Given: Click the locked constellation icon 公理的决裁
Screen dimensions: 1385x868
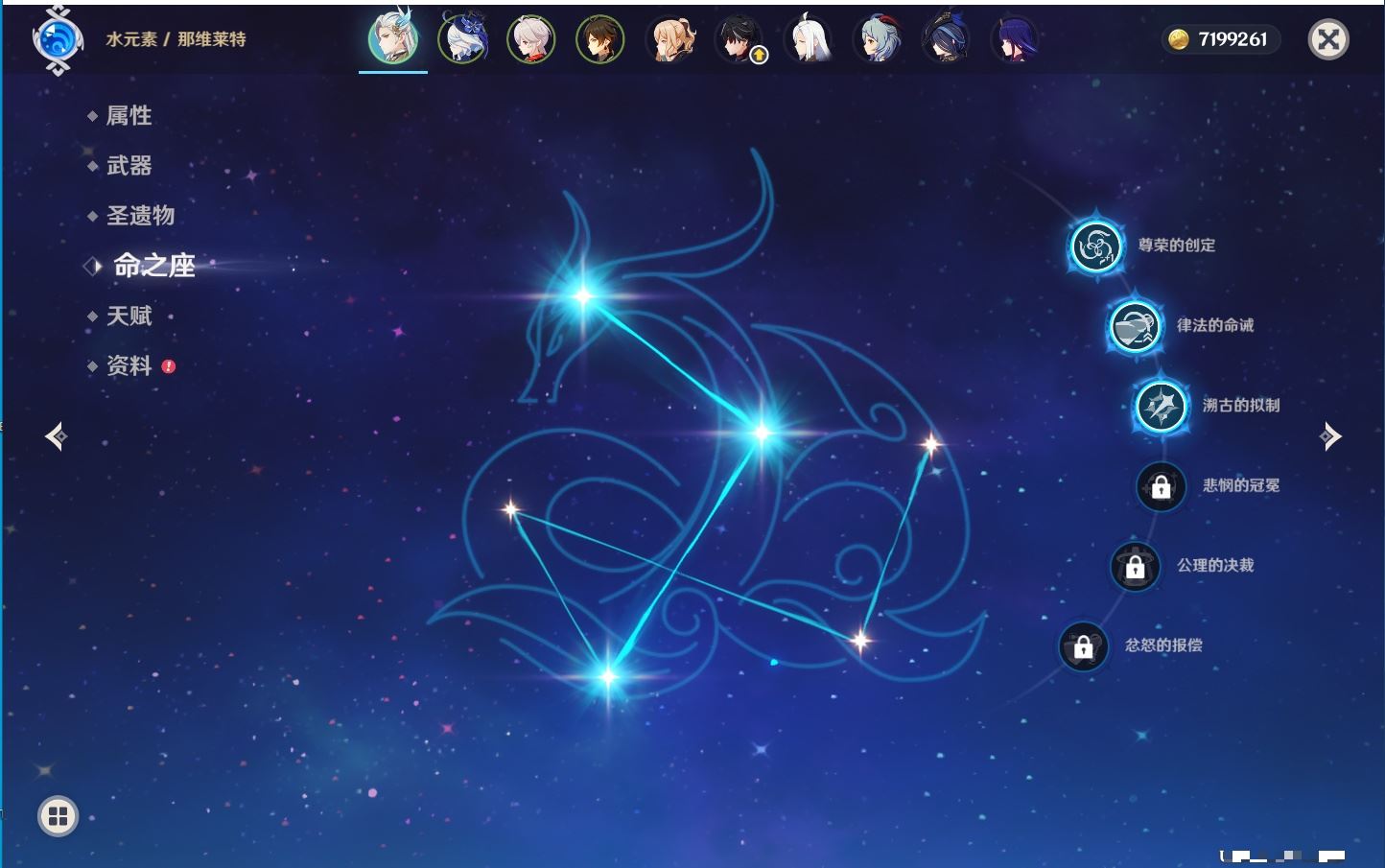Looking at the screenshot, I should click(x=1135, y=566).
